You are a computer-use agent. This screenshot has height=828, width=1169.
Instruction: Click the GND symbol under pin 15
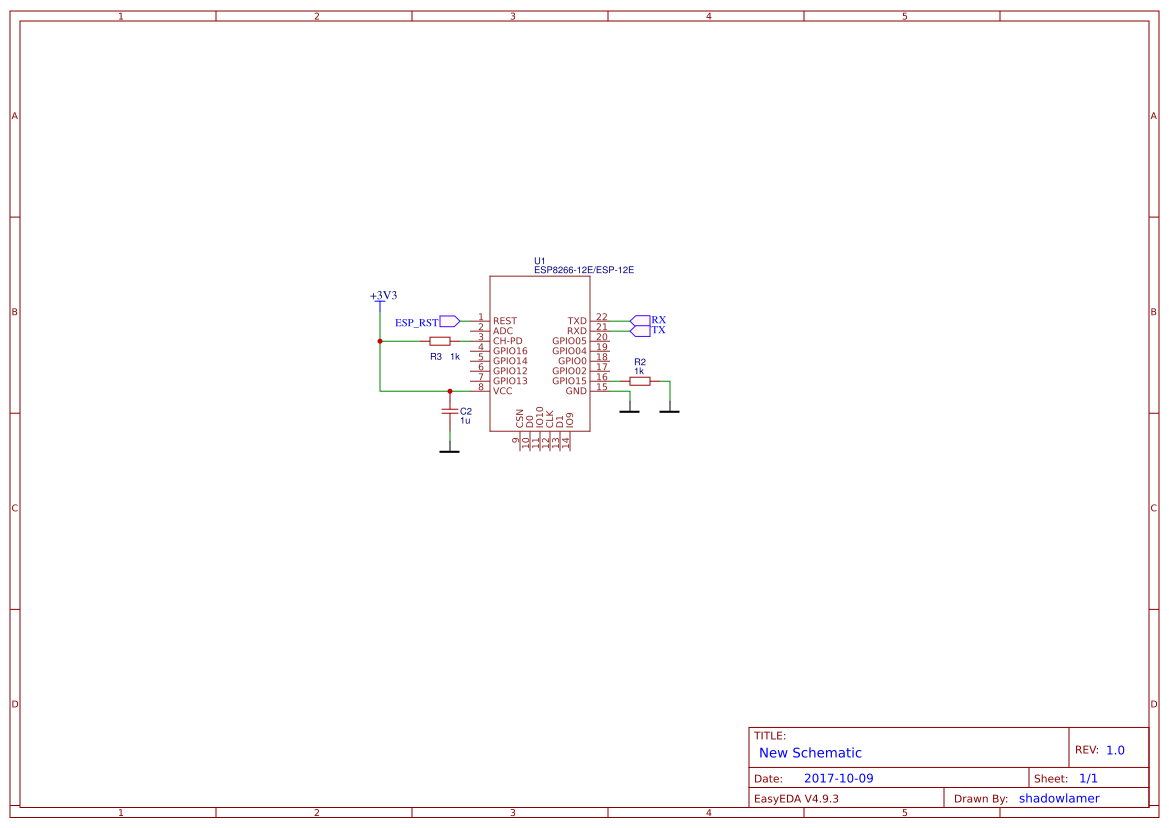(x=629, y=411)
